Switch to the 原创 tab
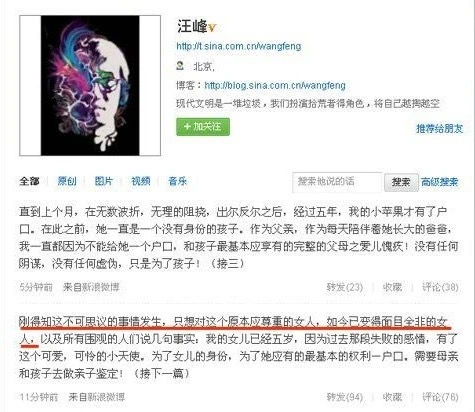 pos(67,181)
